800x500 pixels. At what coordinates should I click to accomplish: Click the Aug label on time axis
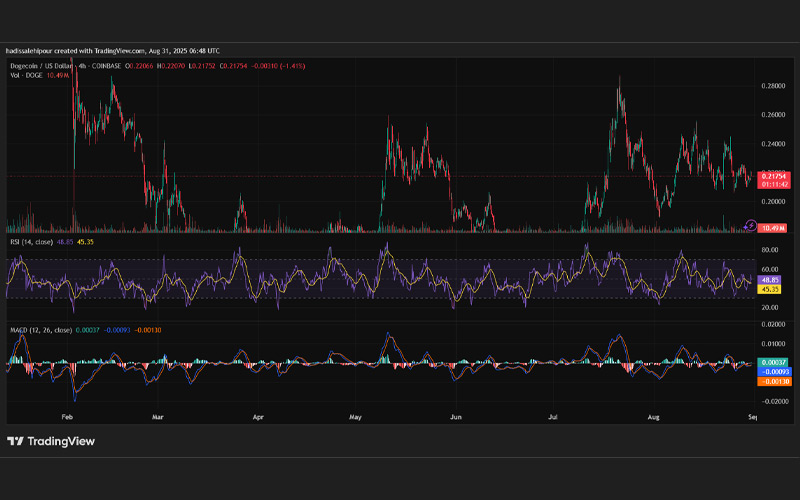(653, 417)
